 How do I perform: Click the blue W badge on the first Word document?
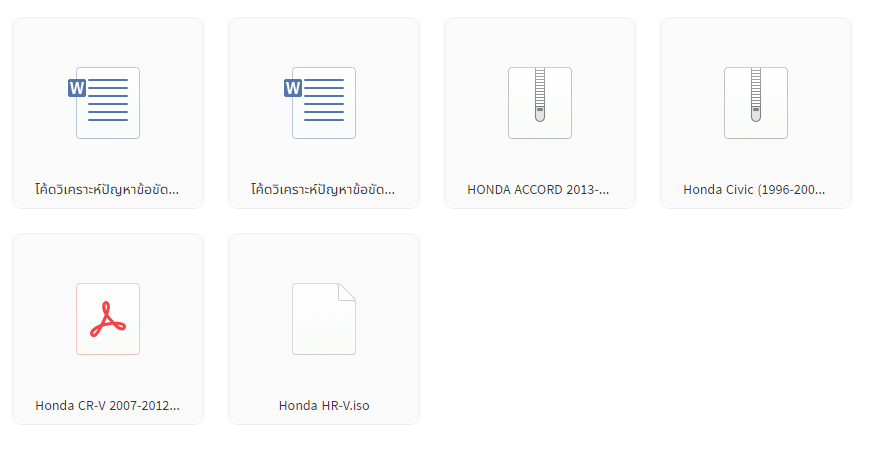(77, 88)
